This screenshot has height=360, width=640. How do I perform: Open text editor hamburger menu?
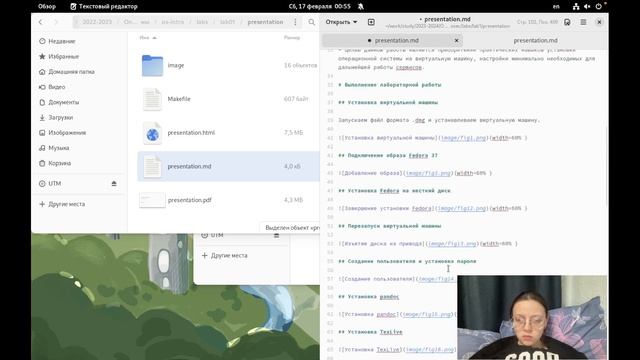583,22
